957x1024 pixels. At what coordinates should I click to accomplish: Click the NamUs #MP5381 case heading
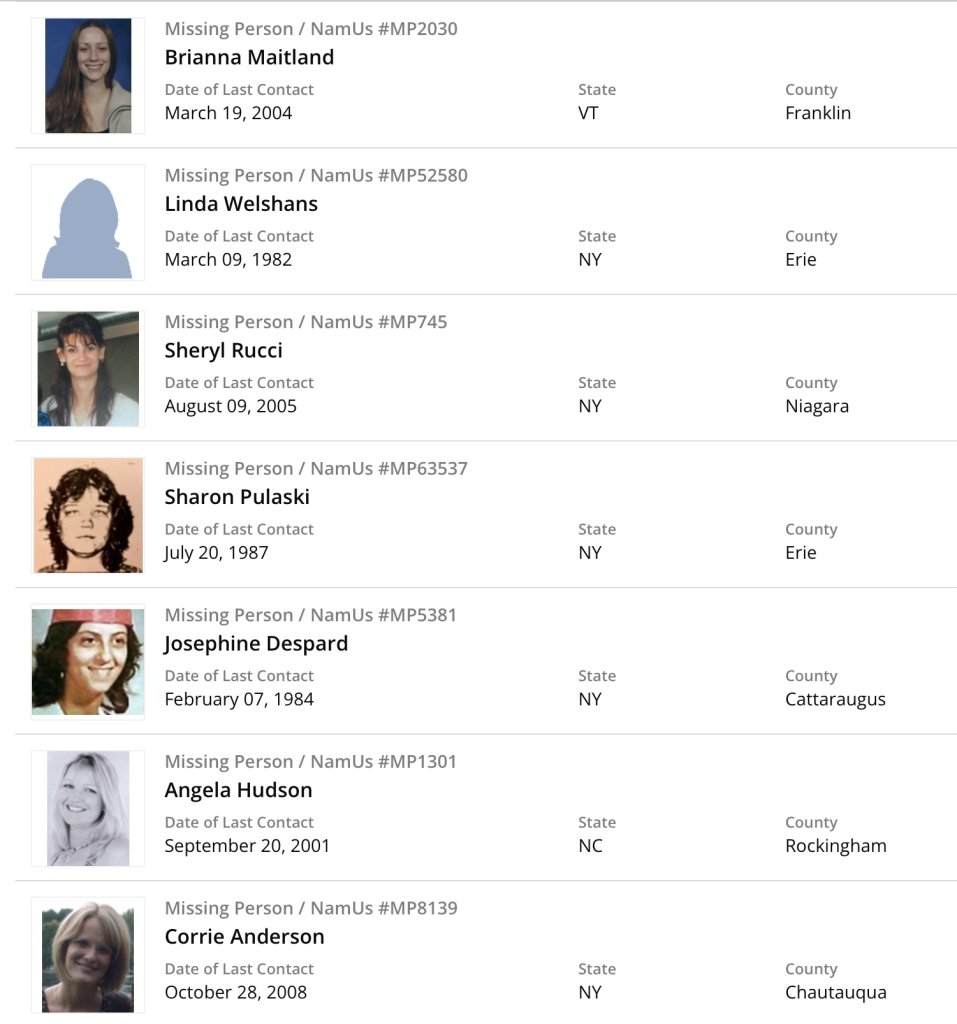[x=311, y=615]
